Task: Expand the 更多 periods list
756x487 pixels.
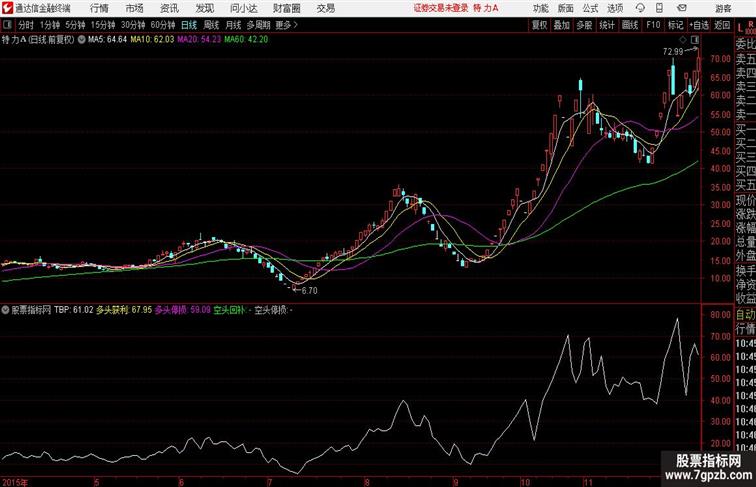Action: click(286, 25)
